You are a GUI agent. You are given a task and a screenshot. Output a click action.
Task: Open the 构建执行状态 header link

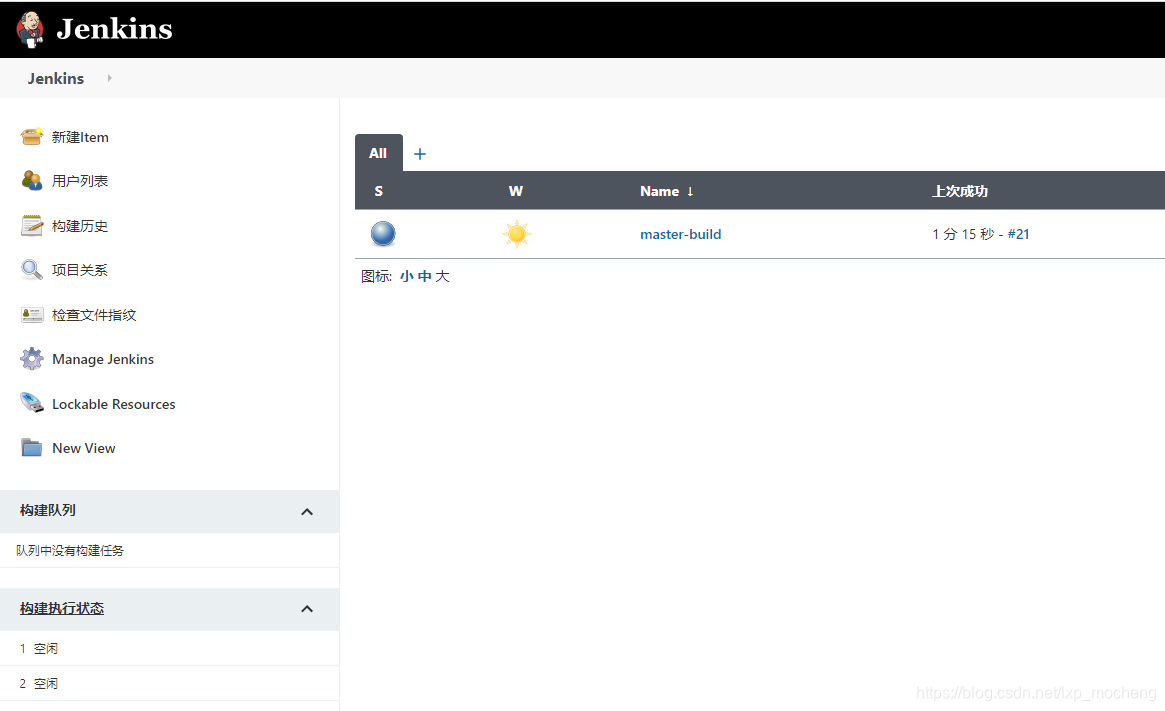[x=62, y=608]
